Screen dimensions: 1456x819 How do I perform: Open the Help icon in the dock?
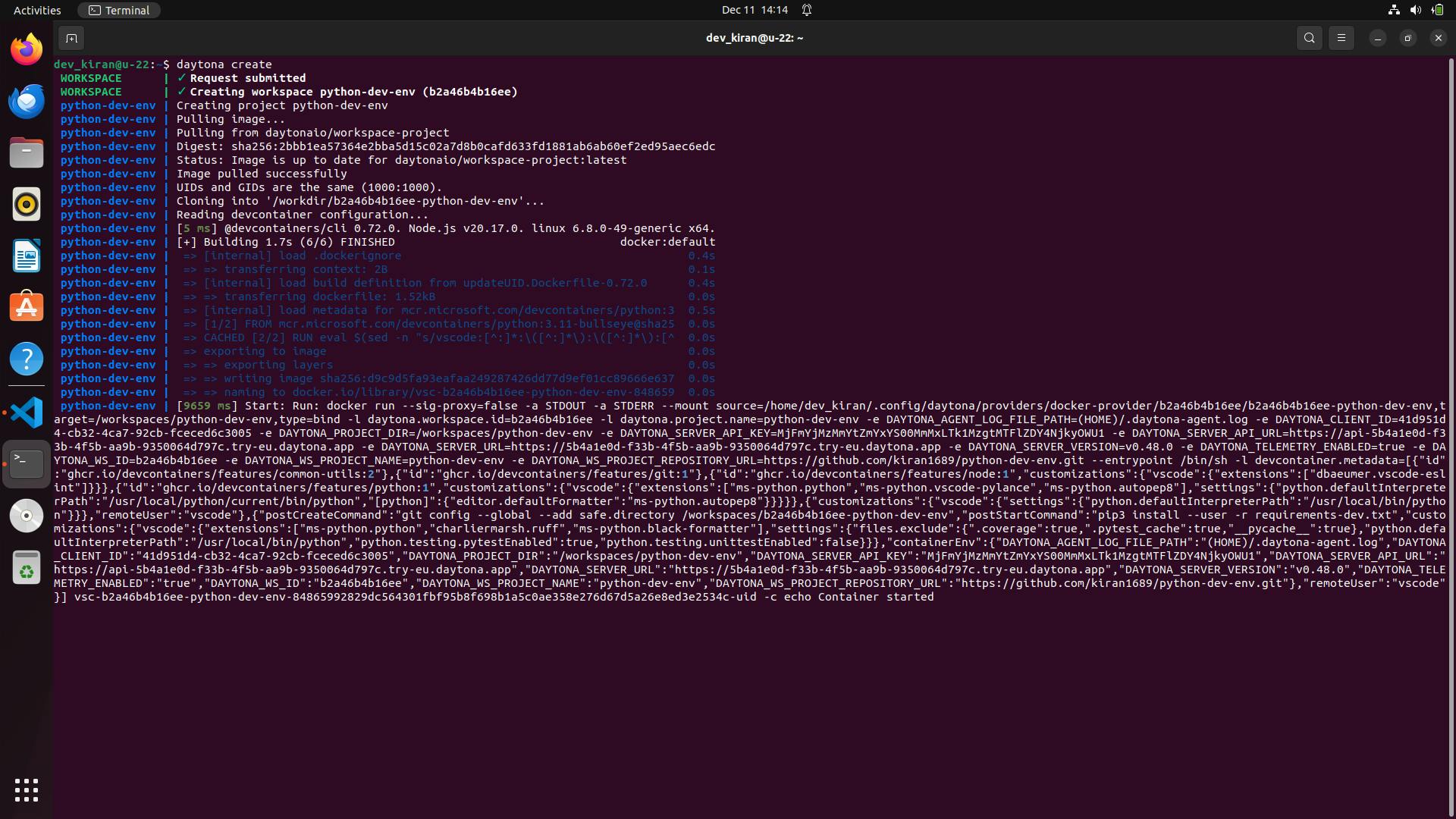click(27, 359)
